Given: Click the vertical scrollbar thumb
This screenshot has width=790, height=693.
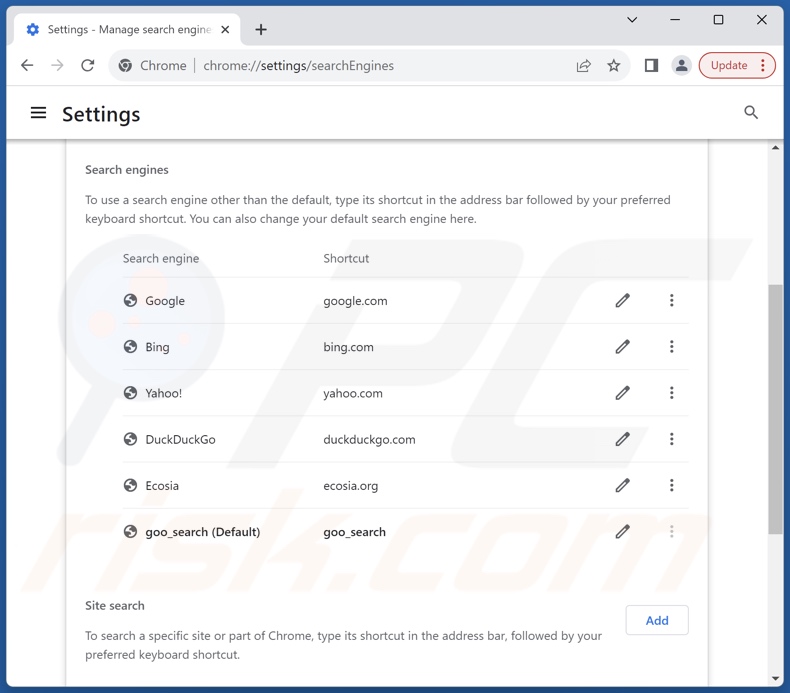Looking at the screenshot, I should 775,410.
